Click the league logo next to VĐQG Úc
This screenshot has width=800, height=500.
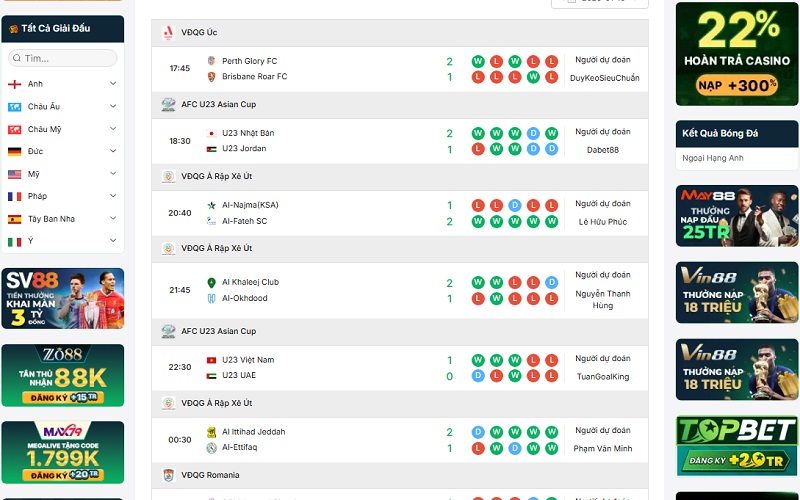click(168, 33)
